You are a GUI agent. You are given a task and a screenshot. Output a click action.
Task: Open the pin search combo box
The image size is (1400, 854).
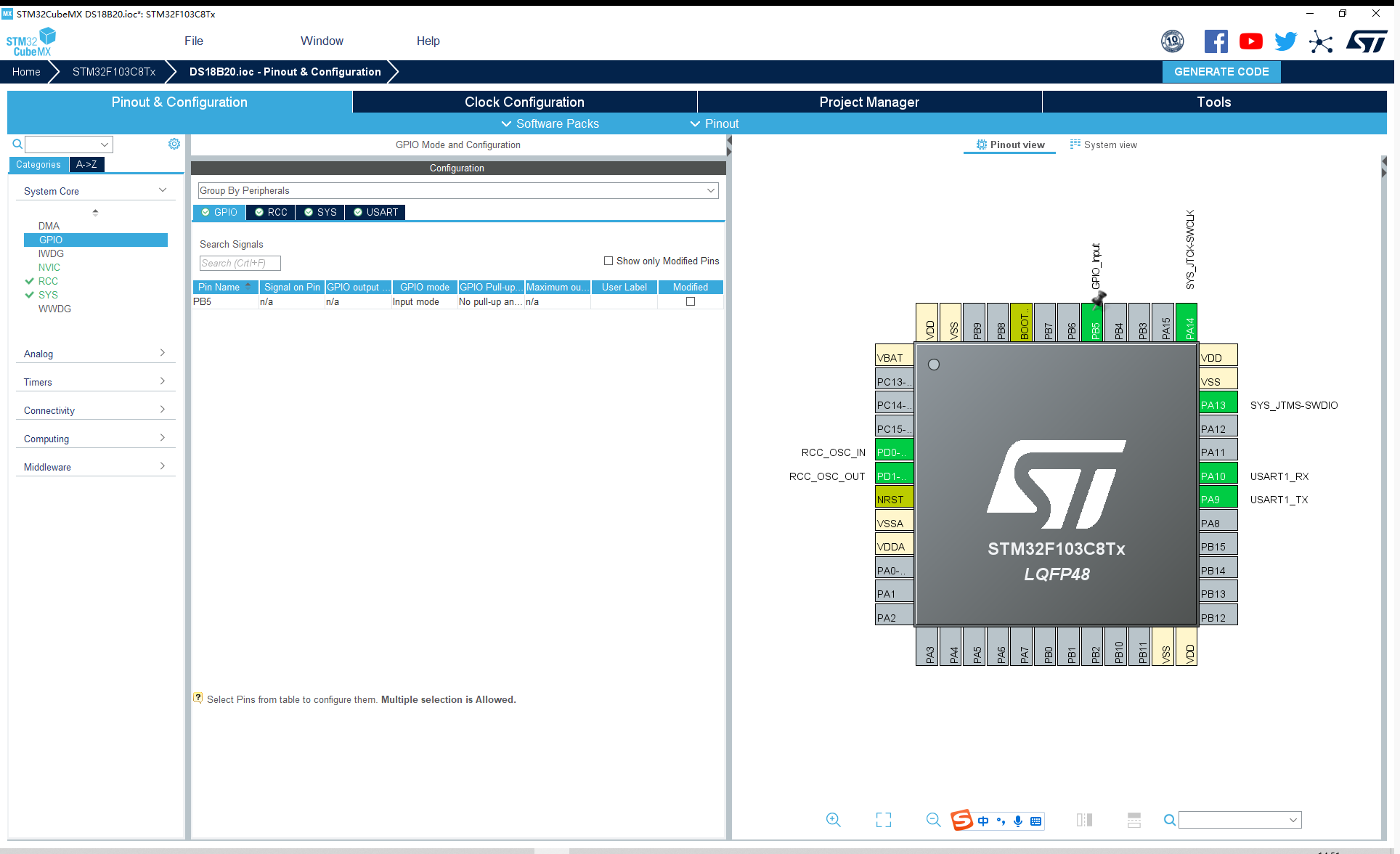(1240, 820)
